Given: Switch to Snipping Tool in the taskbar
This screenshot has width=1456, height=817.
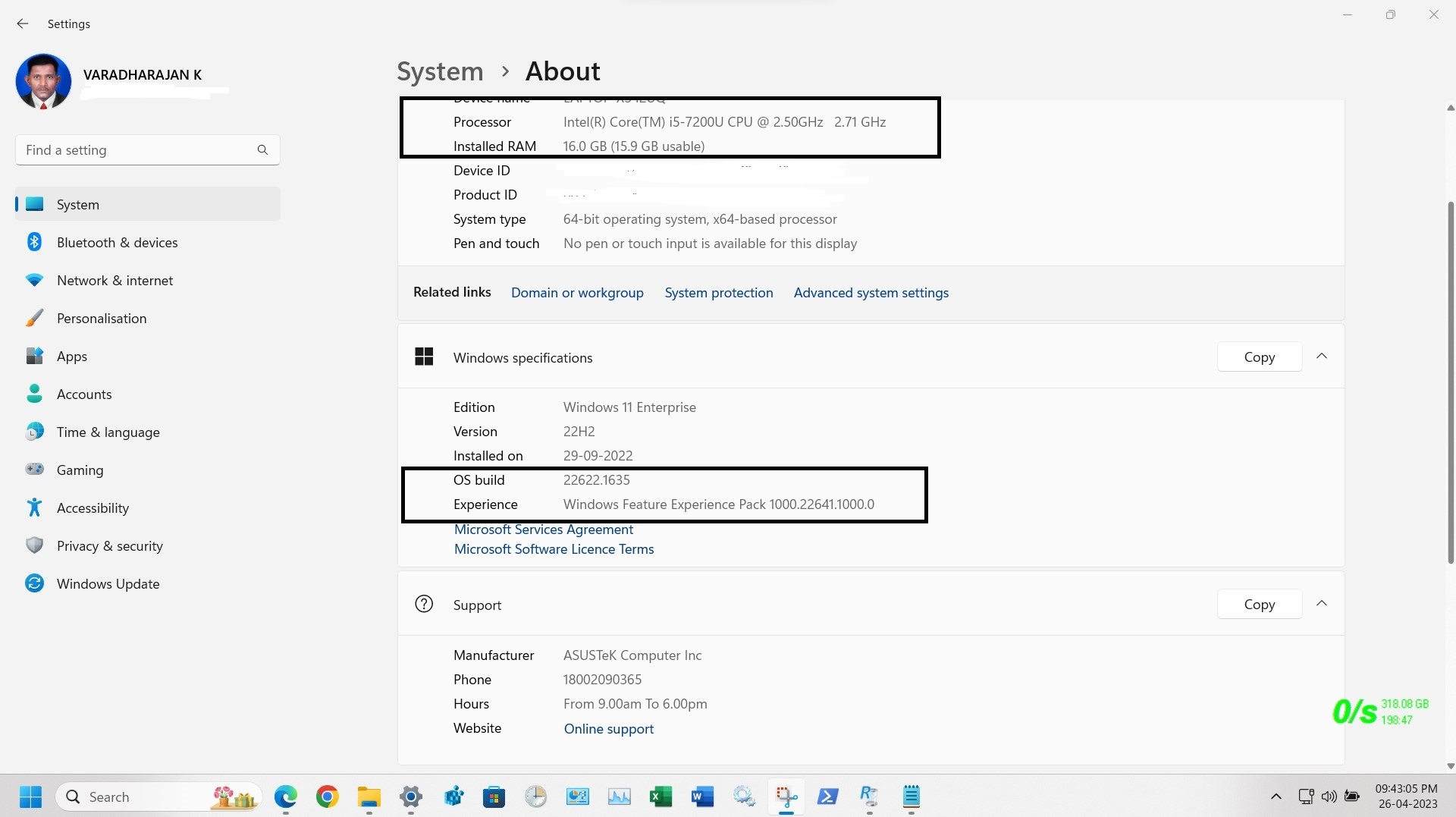Looking at the screenshot, I should pyautogui.click(x=786, y=797).
